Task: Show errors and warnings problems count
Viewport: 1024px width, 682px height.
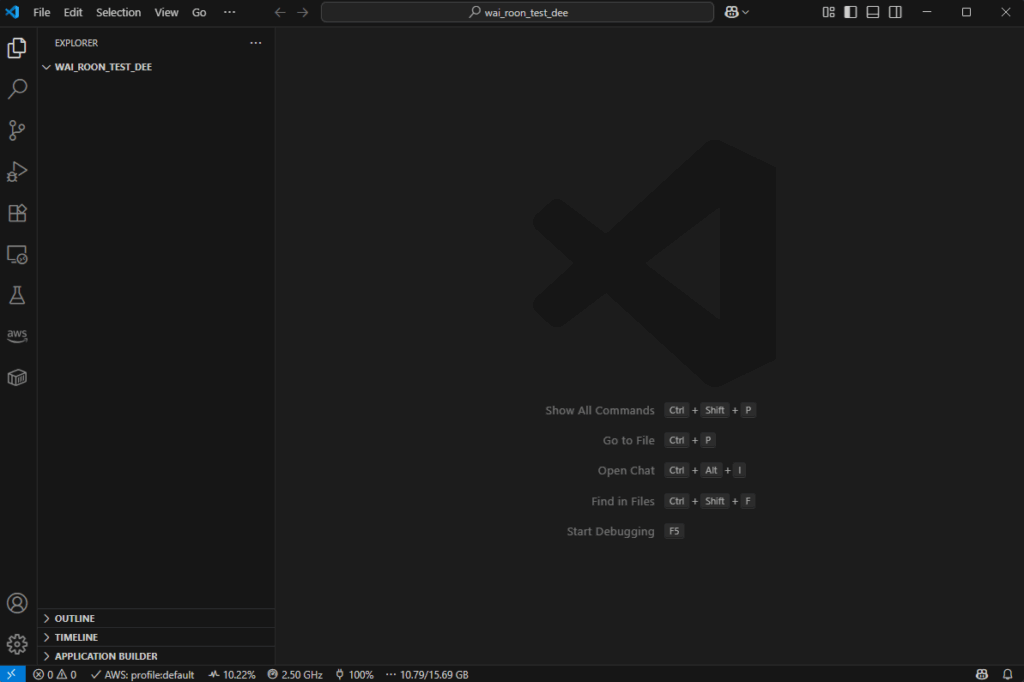Action: click(55, 675)
